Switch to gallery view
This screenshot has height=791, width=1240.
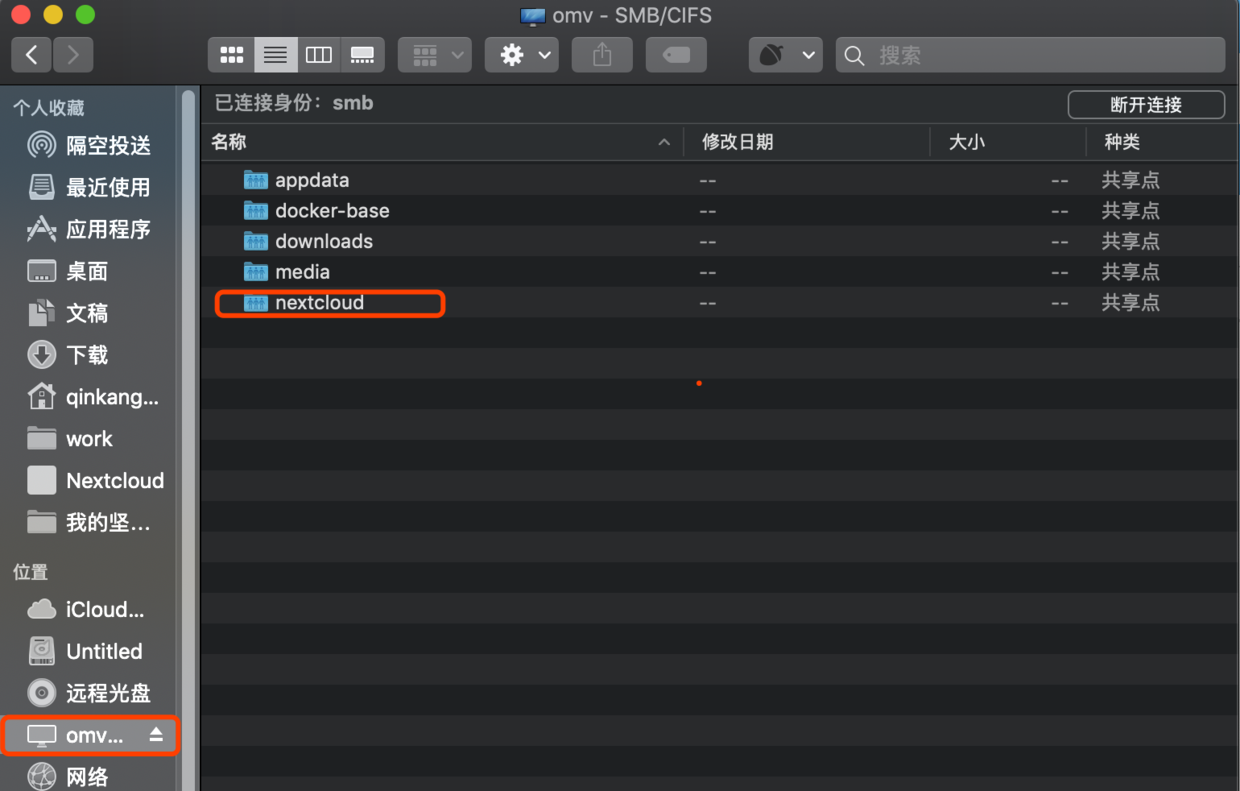pyautogui.click(x=362, y=55)
